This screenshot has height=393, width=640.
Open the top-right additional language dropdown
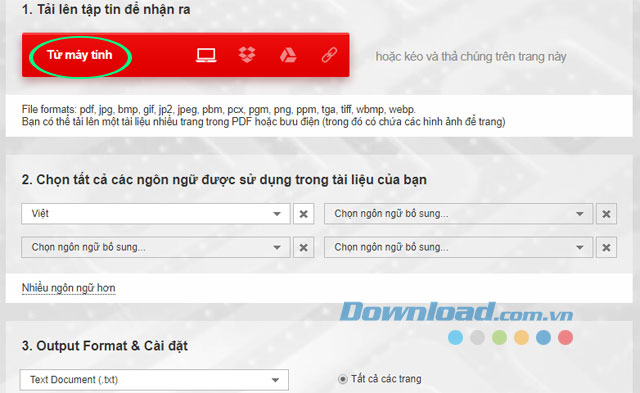click(x=458, y=214)
